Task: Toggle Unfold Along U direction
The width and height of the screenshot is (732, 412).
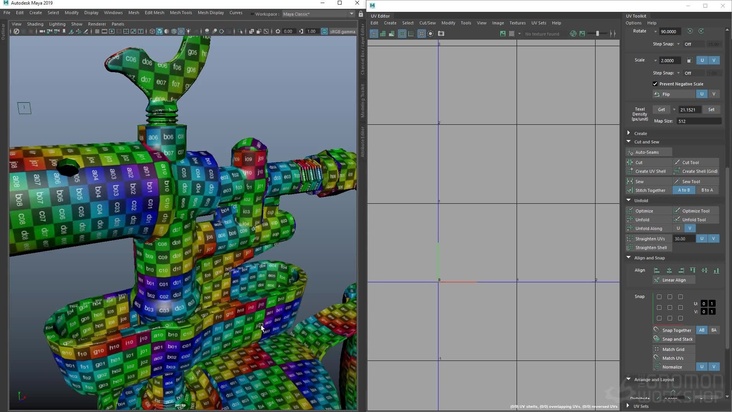Action: tap(678, 228)
